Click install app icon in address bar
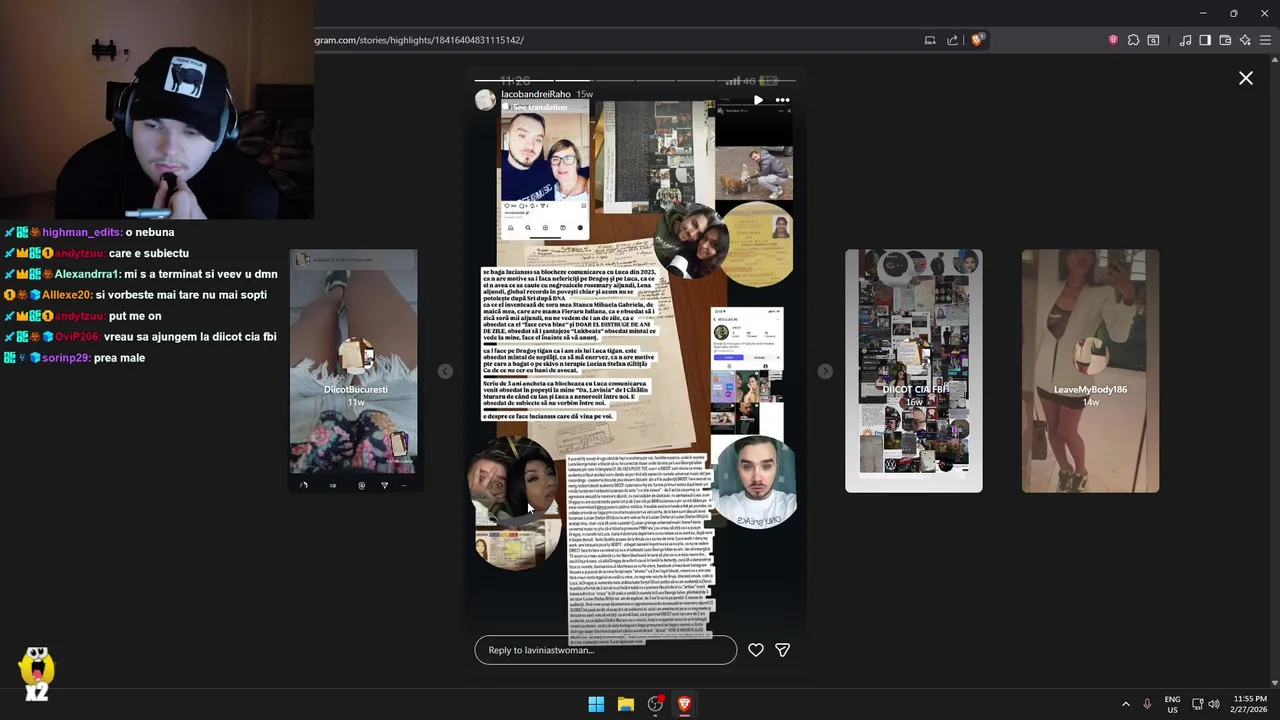This screenshot has width=1280, height=720. [x=930, y=40]
